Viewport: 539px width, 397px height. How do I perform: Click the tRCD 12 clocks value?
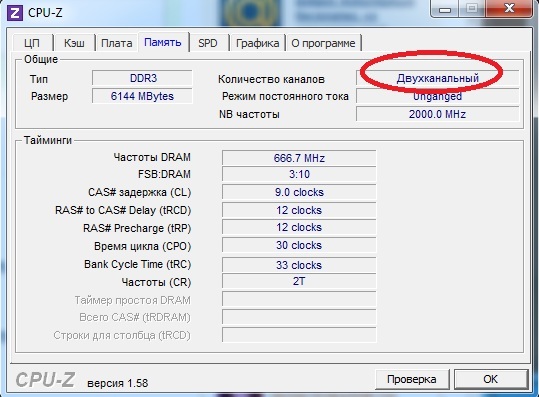(299, 210)
